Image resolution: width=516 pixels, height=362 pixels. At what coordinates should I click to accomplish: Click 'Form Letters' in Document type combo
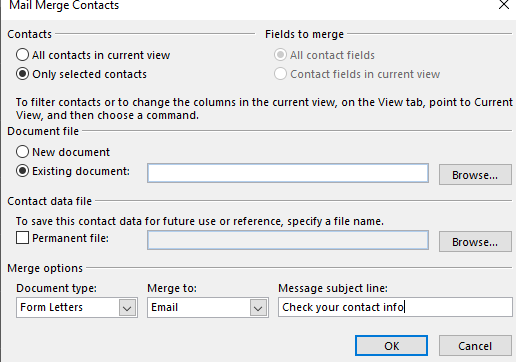[x=51, y=307]
